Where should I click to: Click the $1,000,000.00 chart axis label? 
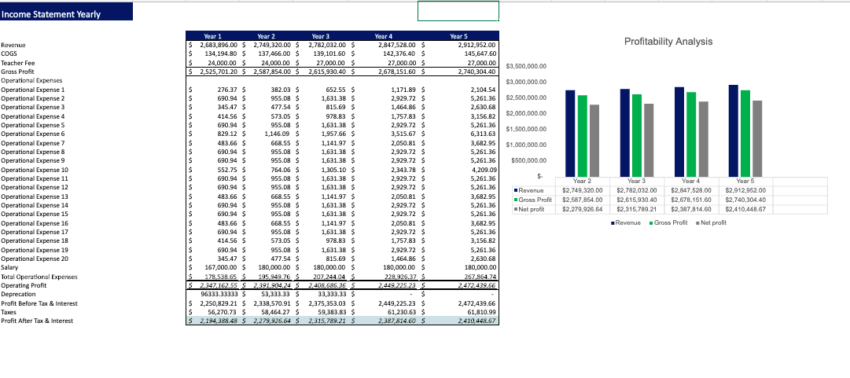(x=526, y=145)
